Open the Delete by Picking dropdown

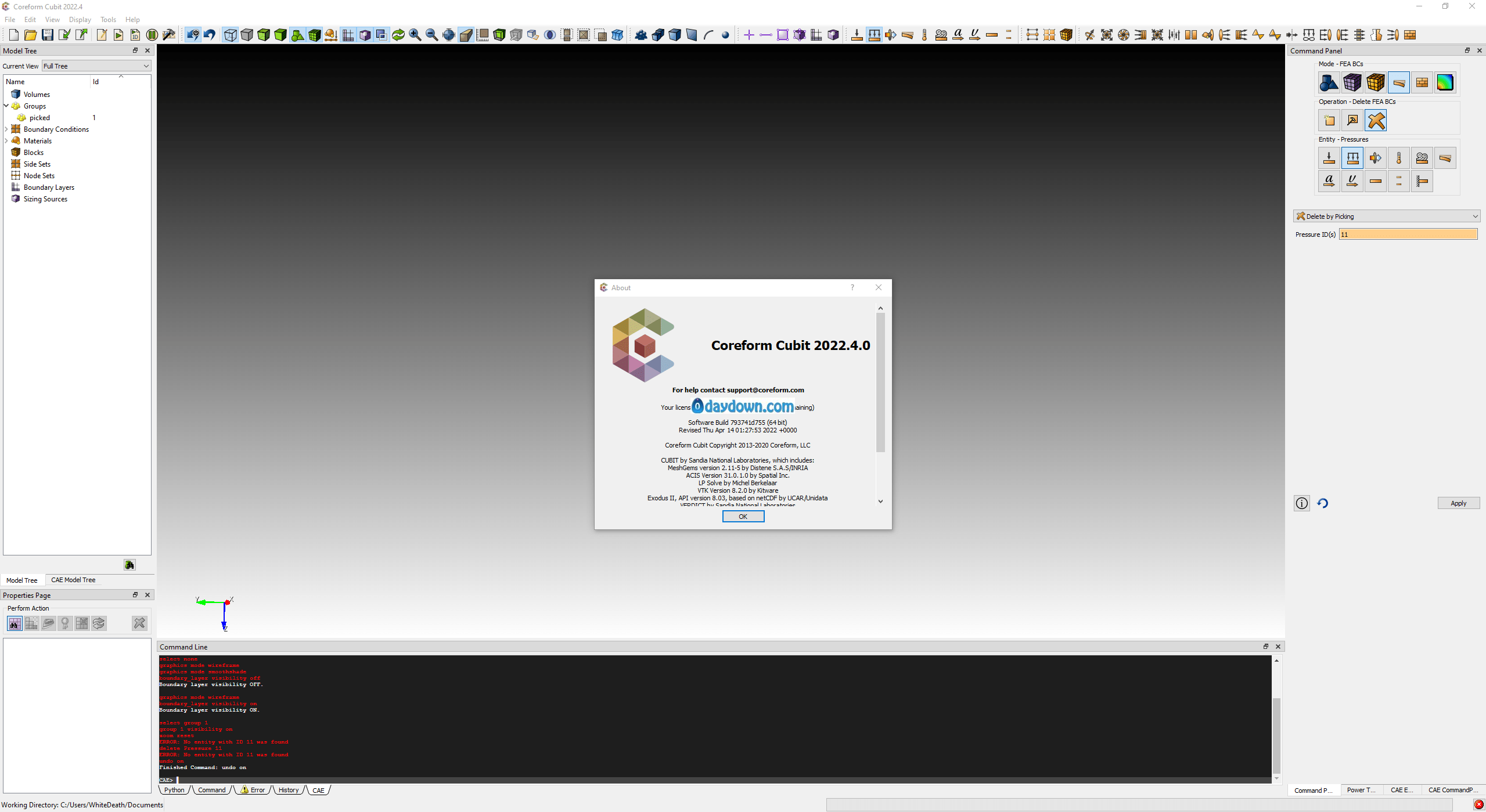click(1386, 216)
